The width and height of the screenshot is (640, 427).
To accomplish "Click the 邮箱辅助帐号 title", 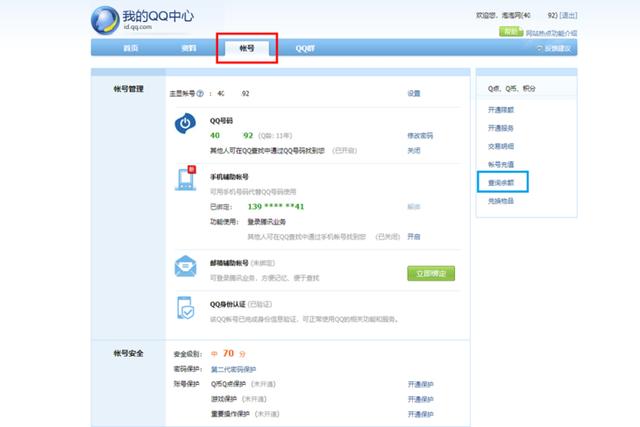I will point(229,263).
